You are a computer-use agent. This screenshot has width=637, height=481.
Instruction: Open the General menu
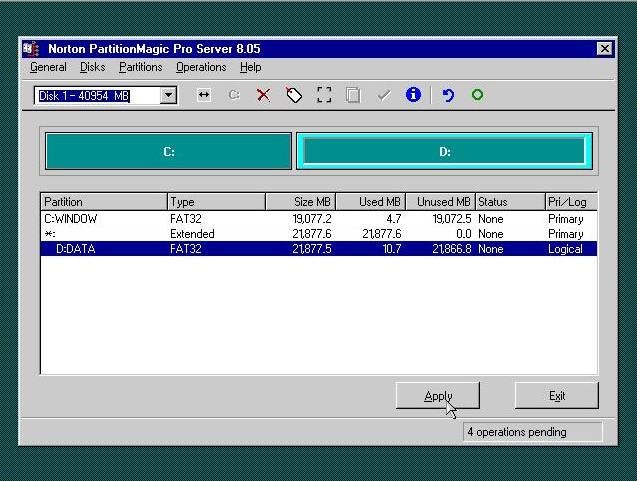[48, 67]
